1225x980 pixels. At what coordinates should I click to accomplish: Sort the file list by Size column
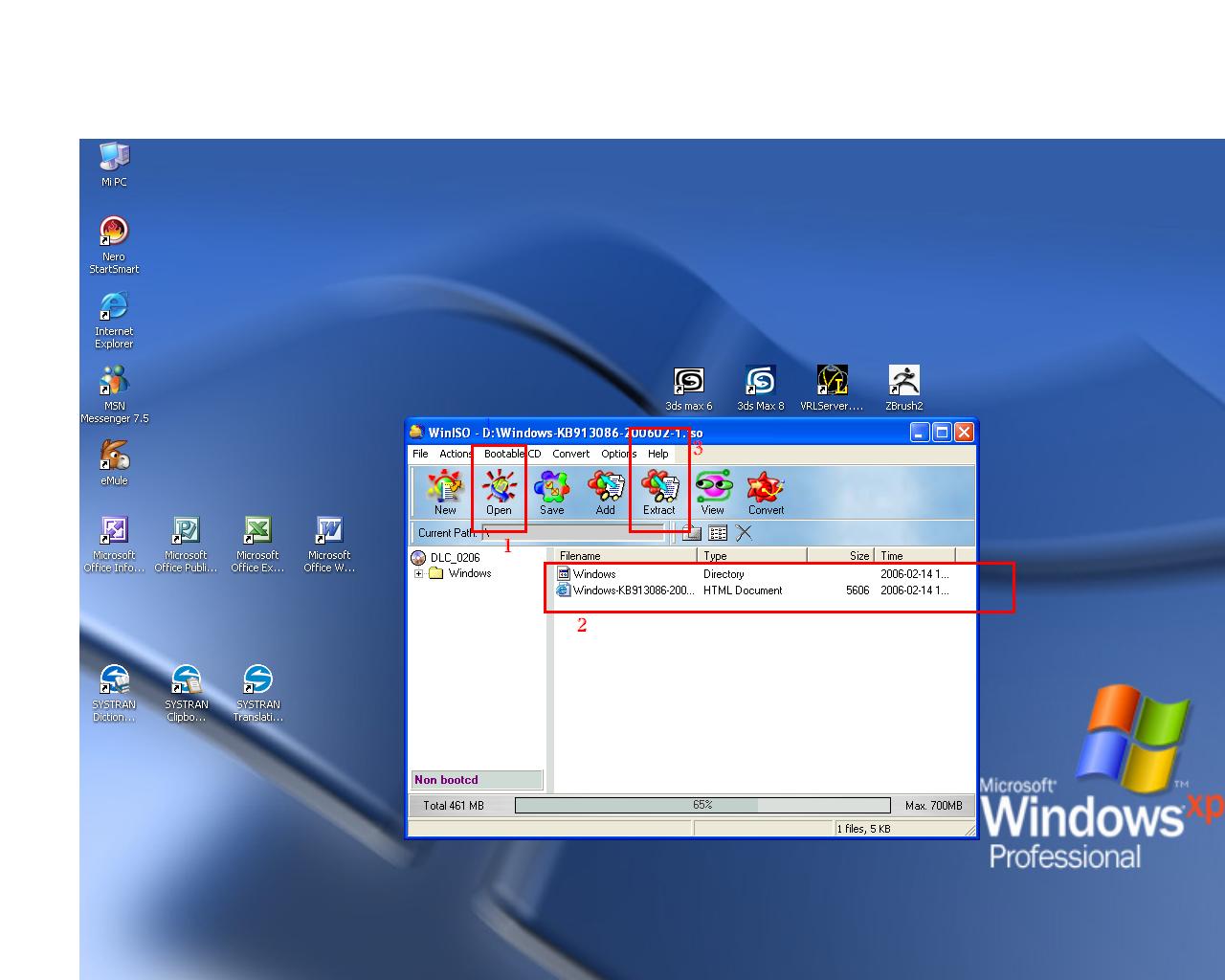pos(841,555)
